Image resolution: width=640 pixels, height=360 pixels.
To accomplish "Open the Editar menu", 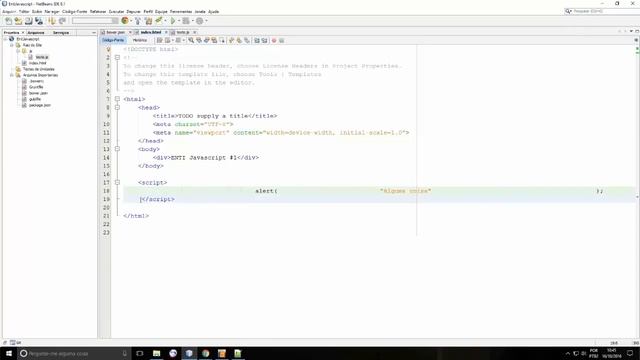I will (x=24, y=11).
